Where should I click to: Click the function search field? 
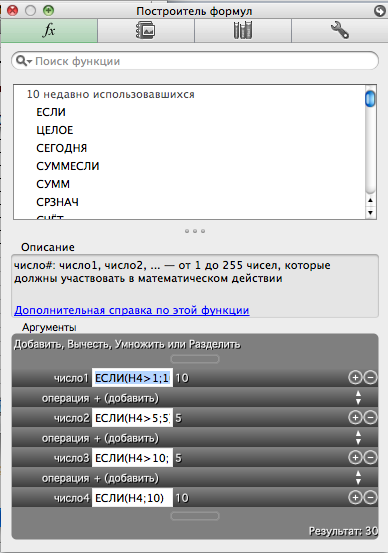tap(195, 61)
